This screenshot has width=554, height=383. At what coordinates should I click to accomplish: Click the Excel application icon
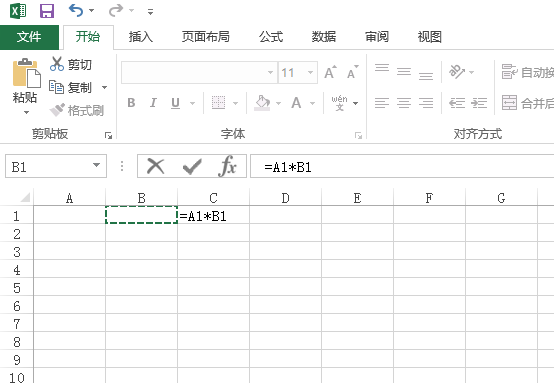coord(18,11)
